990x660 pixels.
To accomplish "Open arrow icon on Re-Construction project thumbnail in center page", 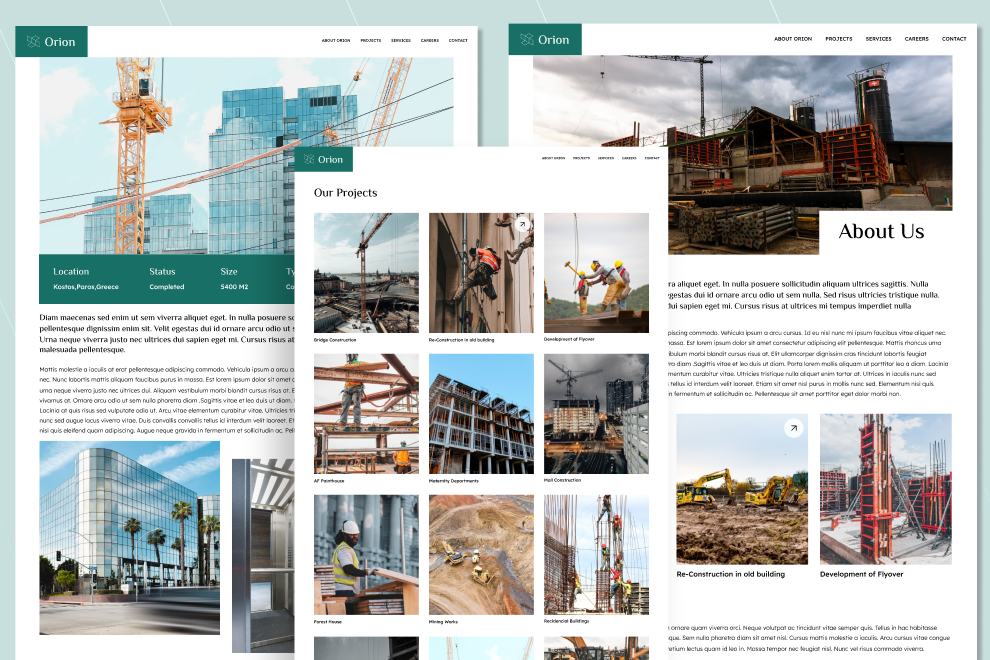I will [x=522, y=224].
